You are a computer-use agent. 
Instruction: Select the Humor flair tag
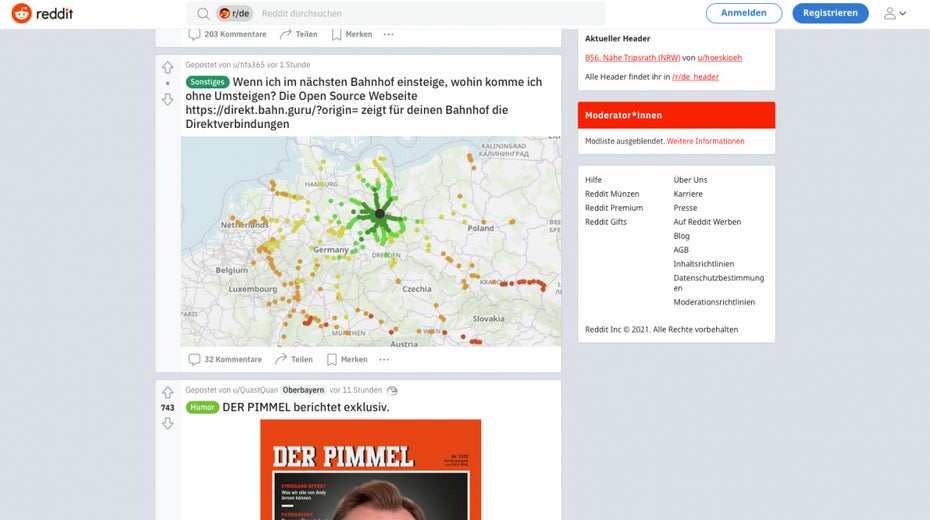click(x=202, y=407)
